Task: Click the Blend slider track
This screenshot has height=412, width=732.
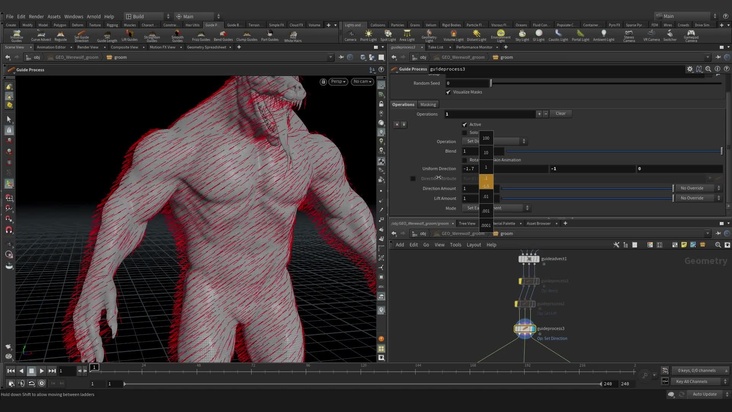Action: (610, 151)
